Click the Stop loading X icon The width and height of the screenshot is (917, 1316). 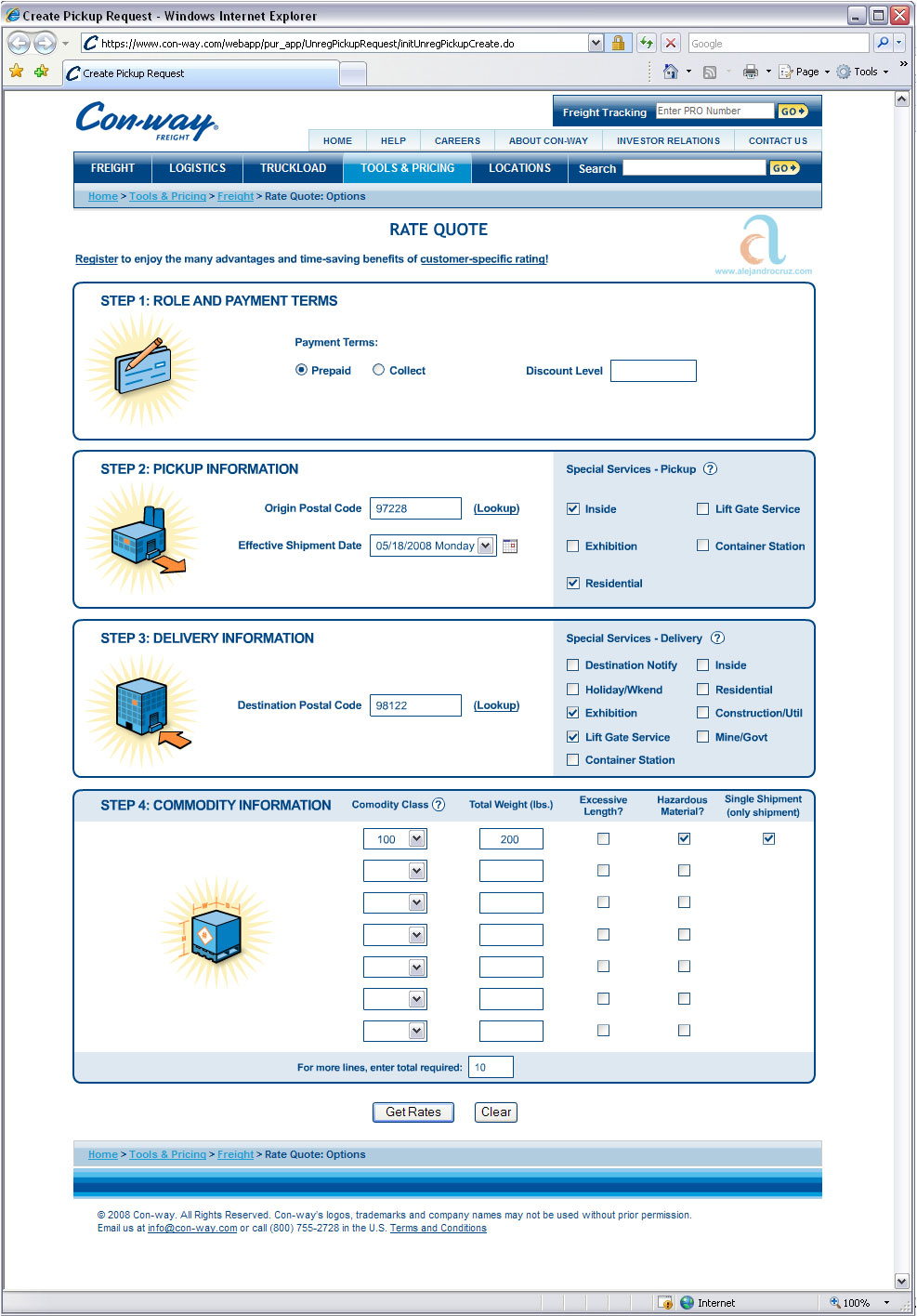671,43
